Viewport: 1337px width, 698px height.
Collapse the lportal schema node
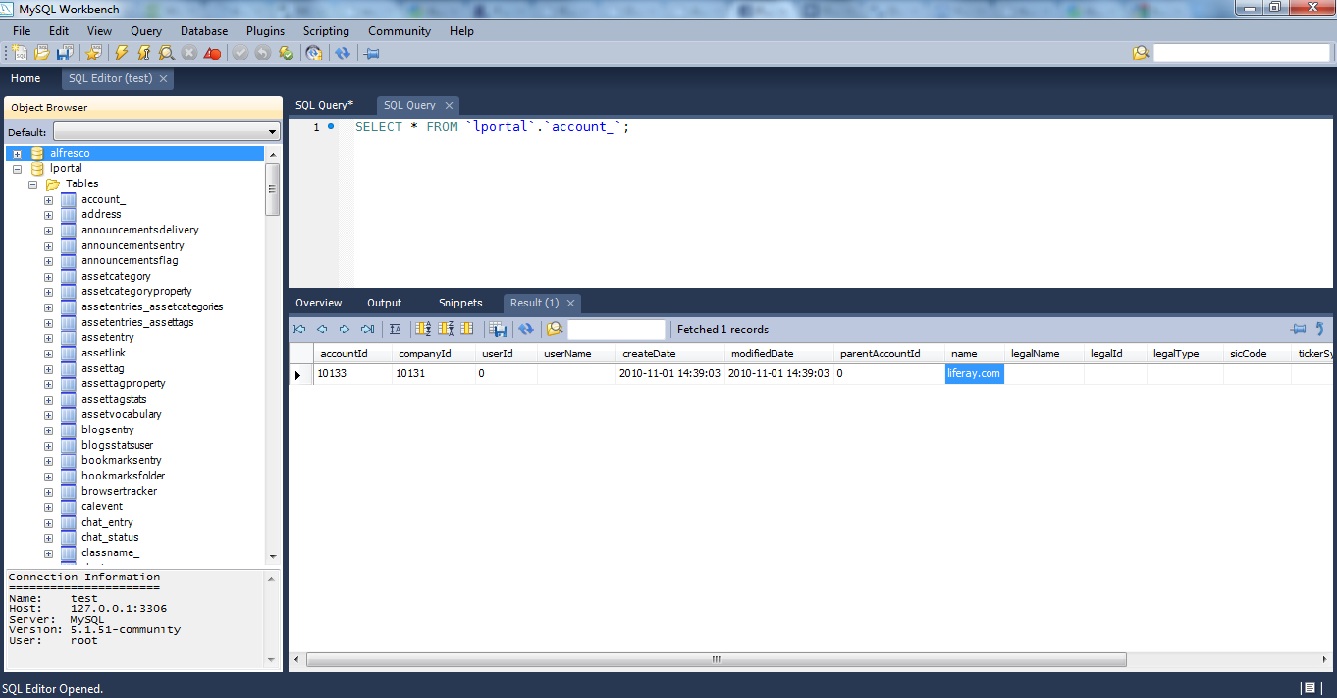18,169
